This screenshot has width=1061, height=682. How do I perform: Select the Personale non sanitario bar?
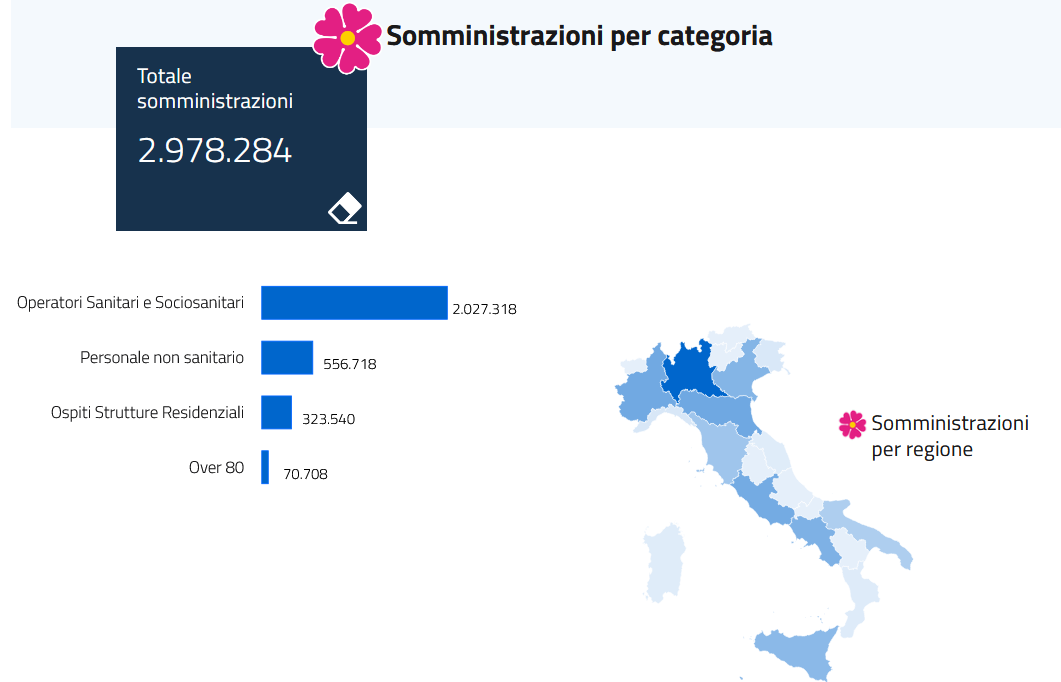click(287, 358)
